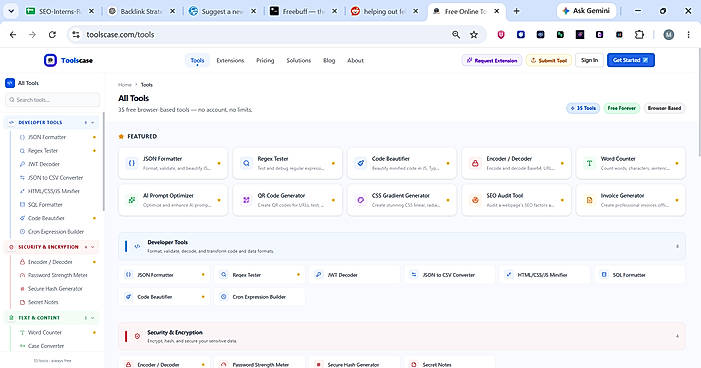Image resolution: width=701 pixels, height=368 pixels.
Task: Open a new browser tab with plus icon
Action: coord(516,11)
